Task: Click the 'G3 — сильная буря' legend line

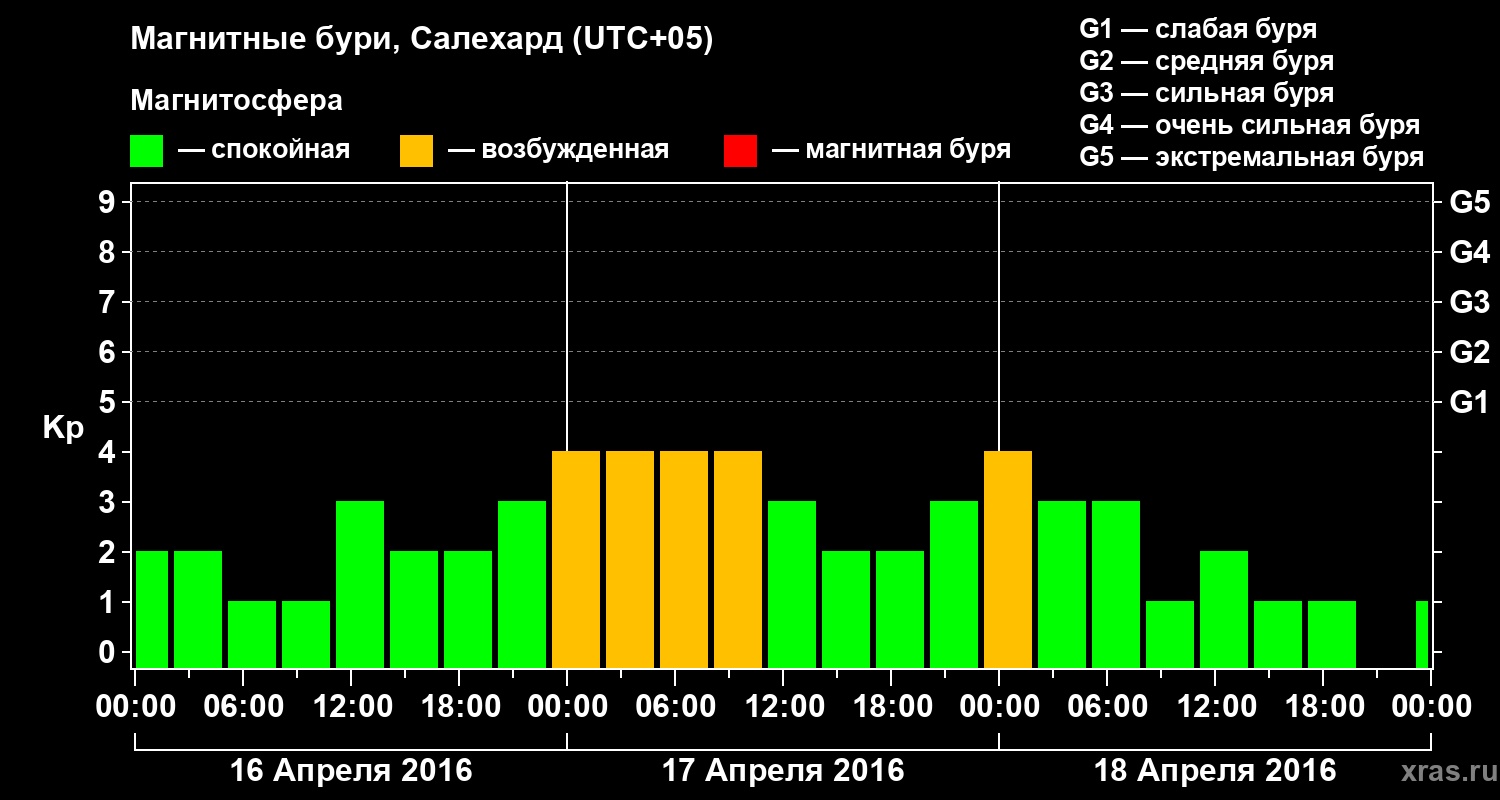Action: click(1206, 93)
